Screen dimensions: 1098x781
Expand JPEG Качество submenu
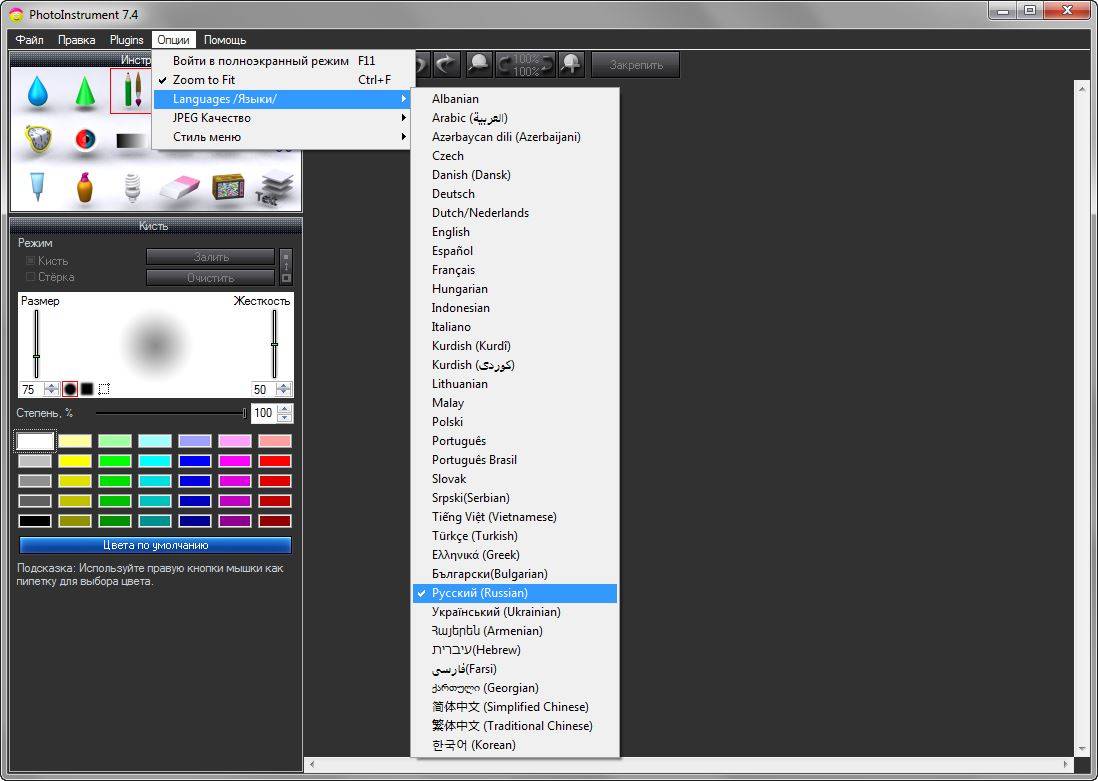pyautogui.click(x=283, y=118)
